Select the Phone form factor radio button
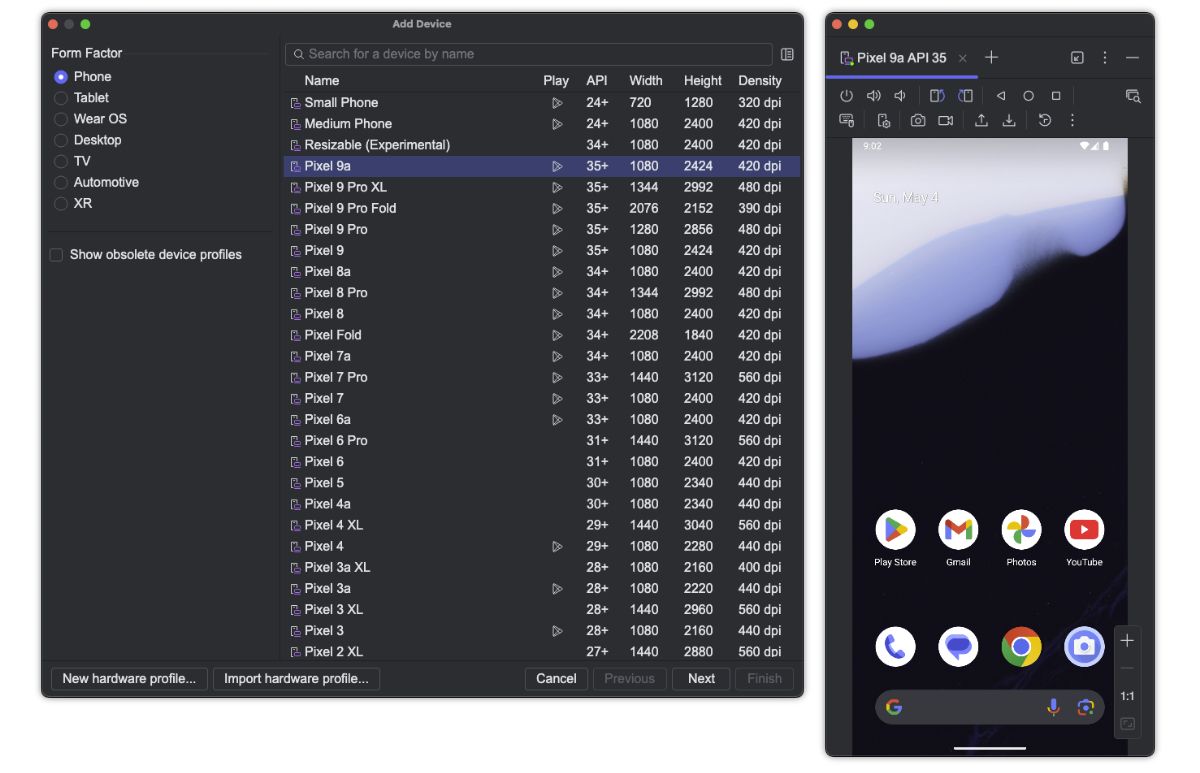This screenshot has width=1200, height=773. 60,76
